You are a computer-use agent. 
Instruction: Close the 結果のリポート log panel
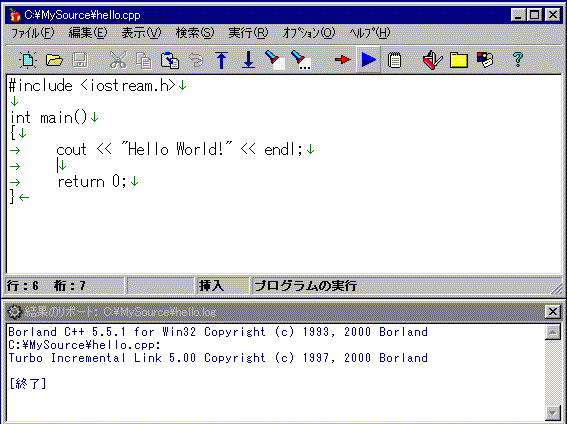click(553, 311)
